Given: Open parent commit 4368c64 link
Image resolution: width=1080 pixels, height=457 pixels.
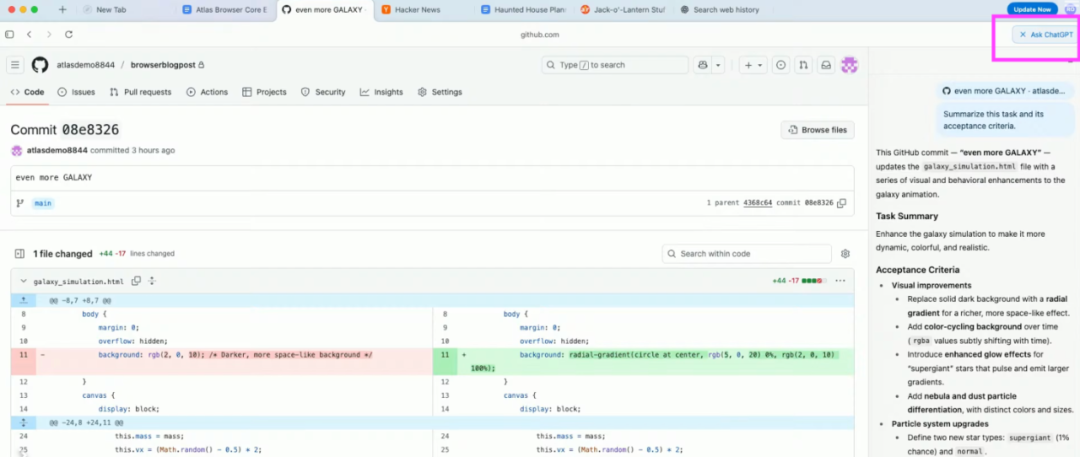Looking at the screenshot, I should (x=757, y=203).
